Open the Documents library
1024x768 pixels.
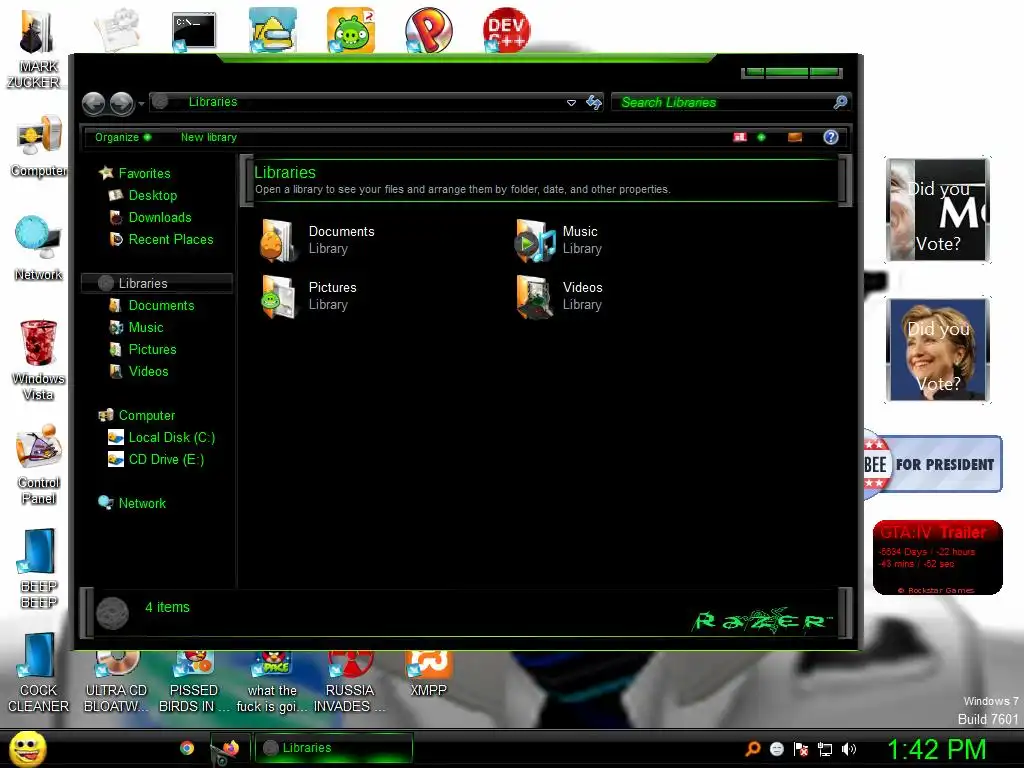[x=317, y=240]
